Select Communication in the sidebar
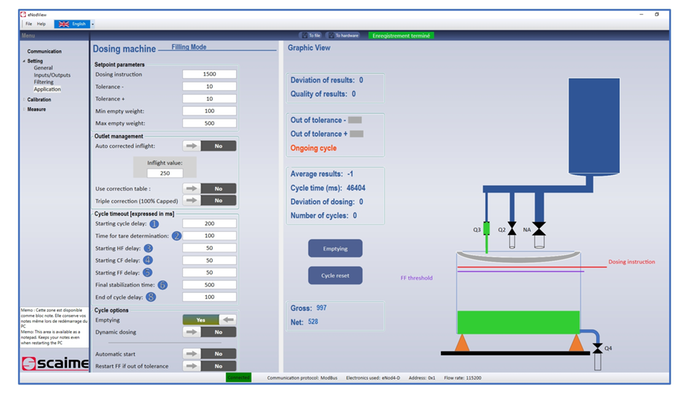This screenshot has width=700, height=394. (44, 51)
